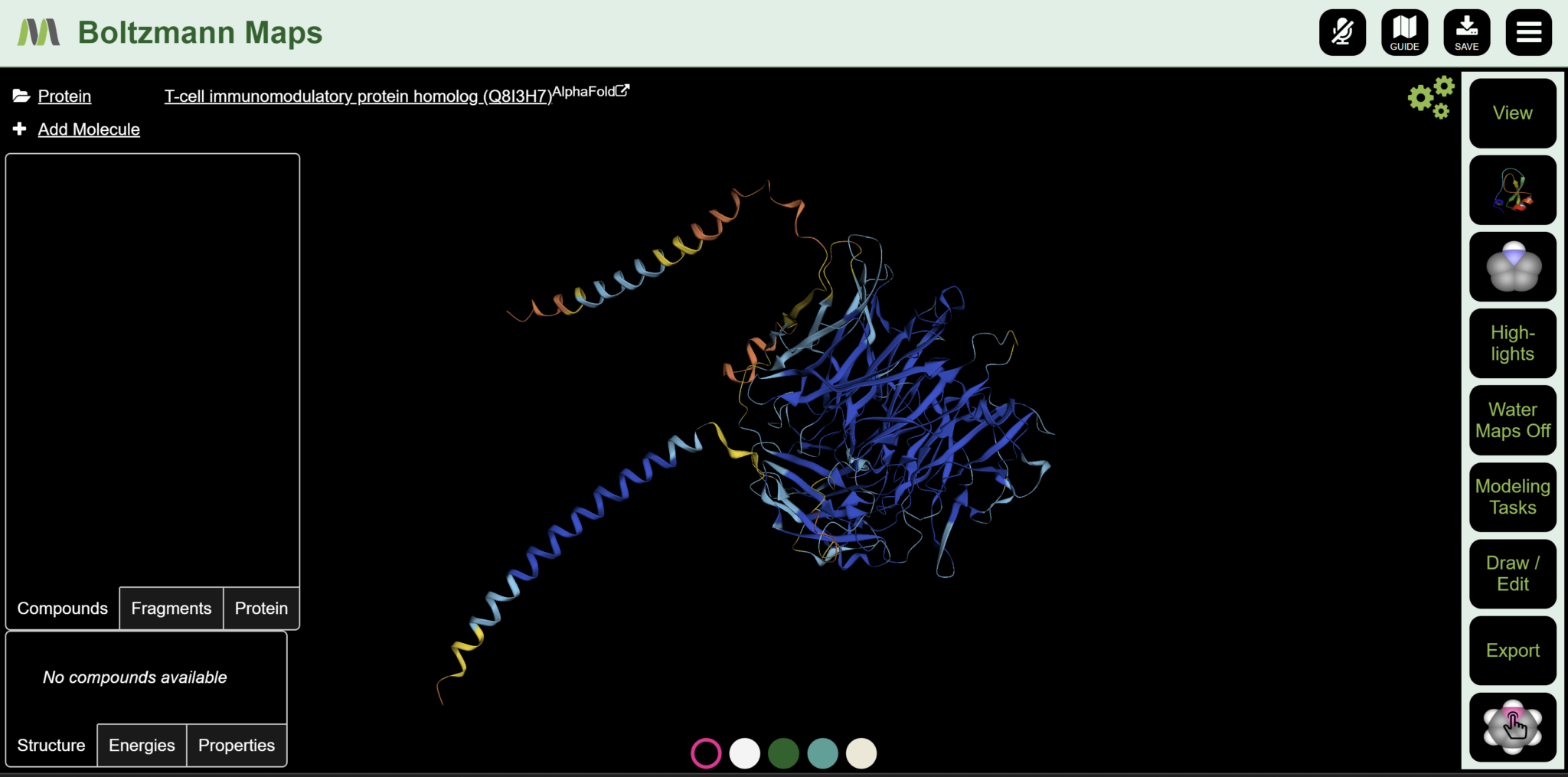Open the Guide documentation
The image size is (1568, 777).
pos(1404,31)
